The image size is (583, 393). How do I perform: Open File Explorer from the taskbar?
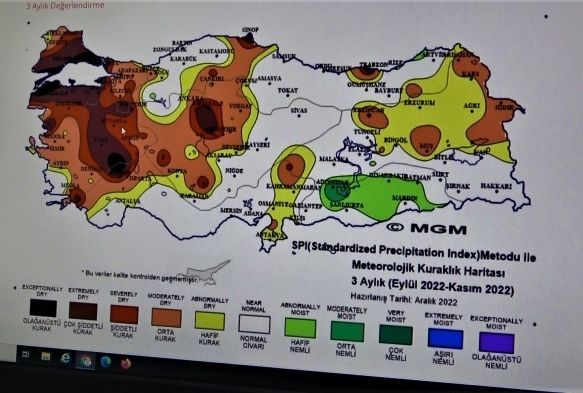pos(45,357)
